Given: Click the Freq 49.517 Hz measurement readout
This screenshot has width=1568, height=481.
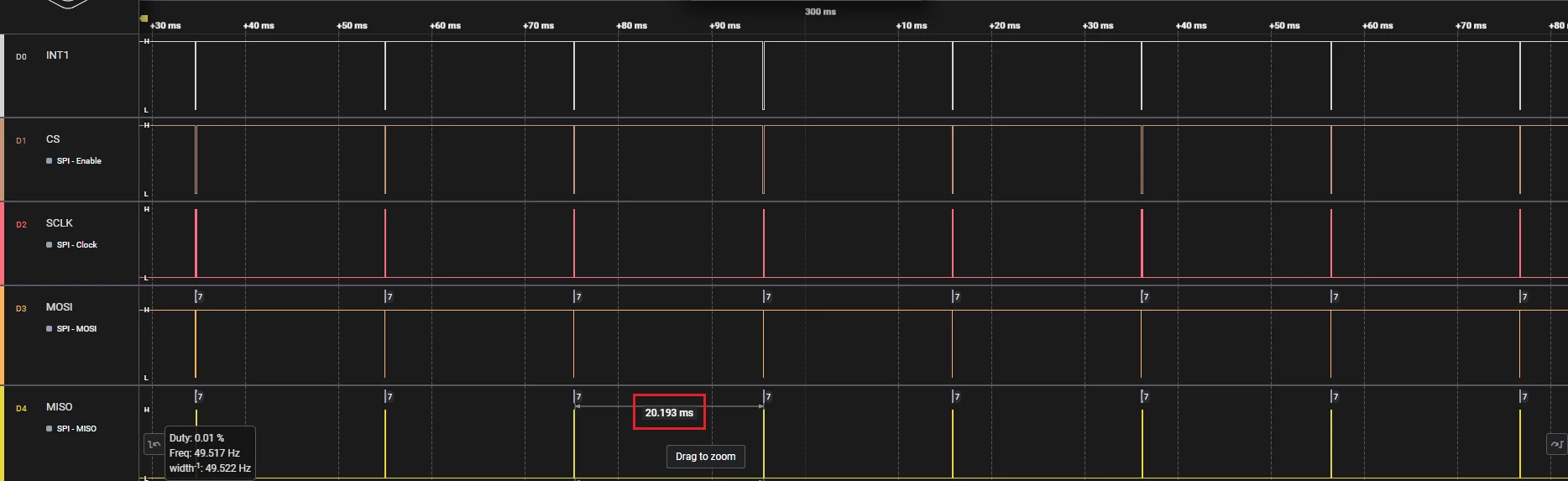Looking at the screenshot, I should [205, 453].
